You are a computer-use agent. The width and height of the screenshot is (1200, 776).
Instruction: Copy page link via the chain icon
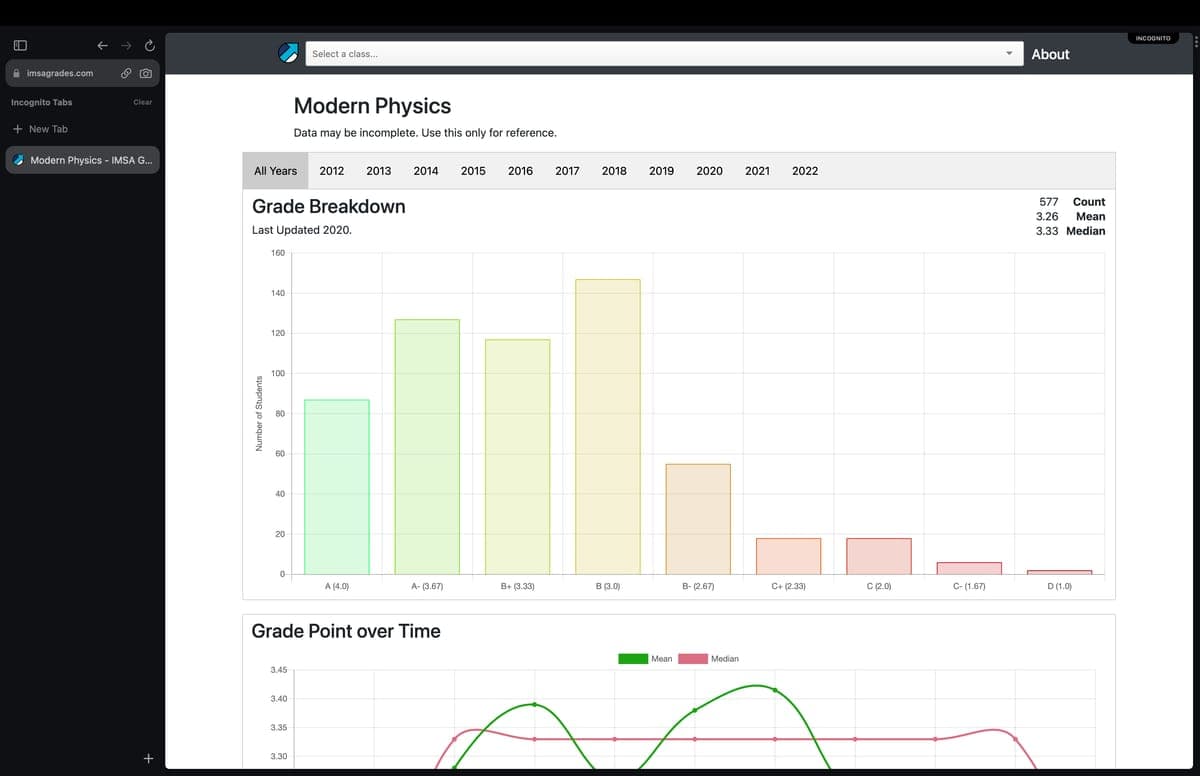126,73
